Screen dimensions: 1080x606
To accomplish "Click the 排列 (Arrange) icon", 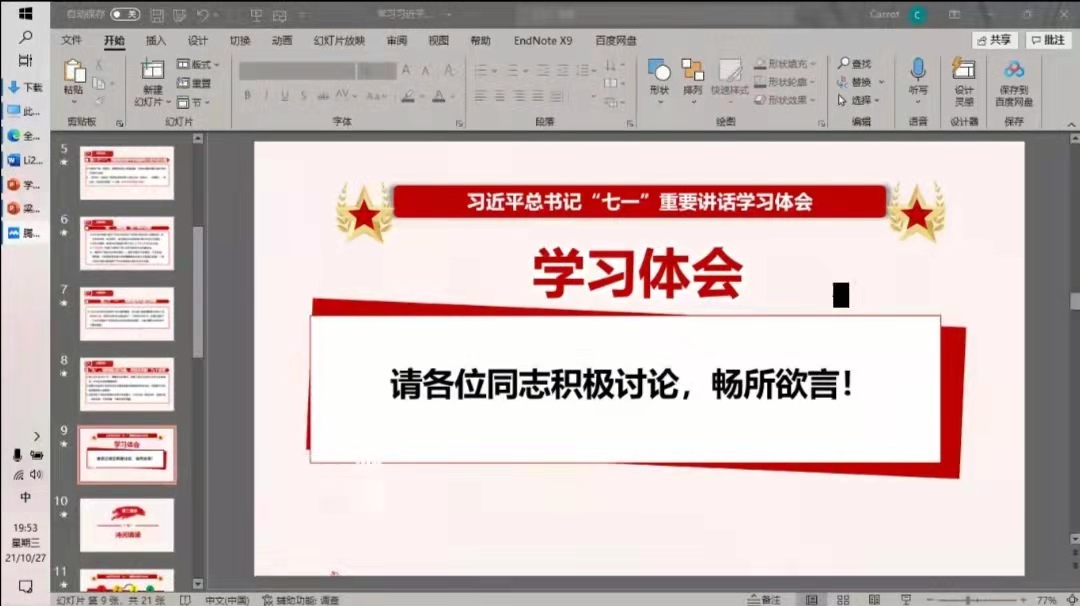I will (x=692, y=72).
